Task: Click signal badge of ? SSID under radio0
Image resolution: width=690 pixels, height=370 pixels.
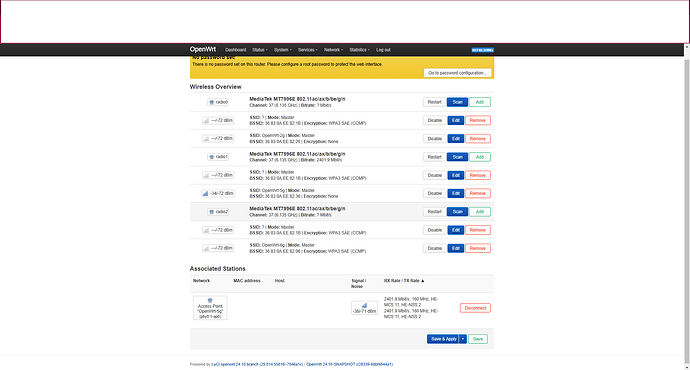Action: (218, 120)
